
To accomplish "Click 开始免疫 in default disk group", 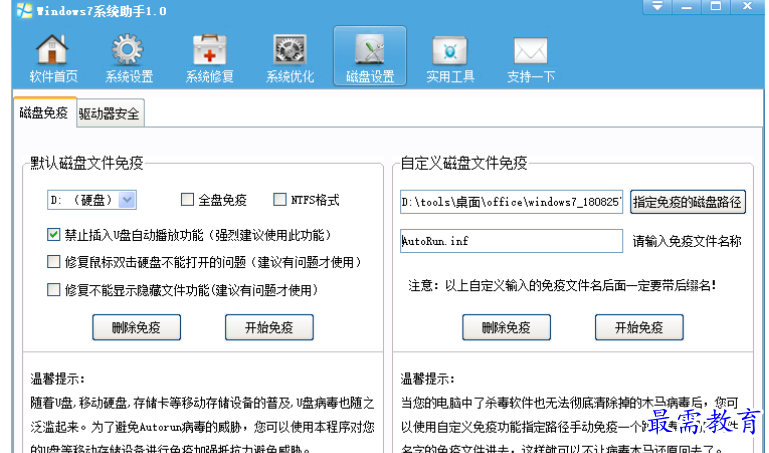I will point(269,327).
